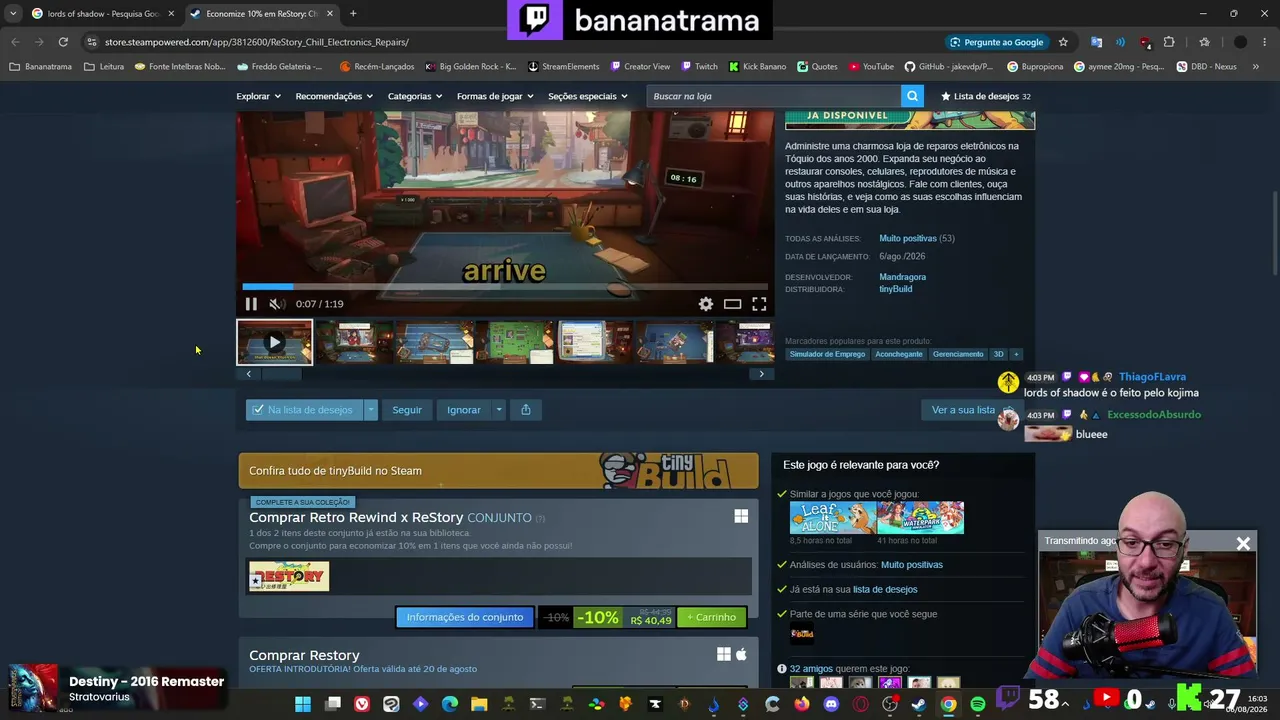Bookmark this page with star icon
Image resolution: width=1280 pixels, height=720 pixels.
[1063, 42]
